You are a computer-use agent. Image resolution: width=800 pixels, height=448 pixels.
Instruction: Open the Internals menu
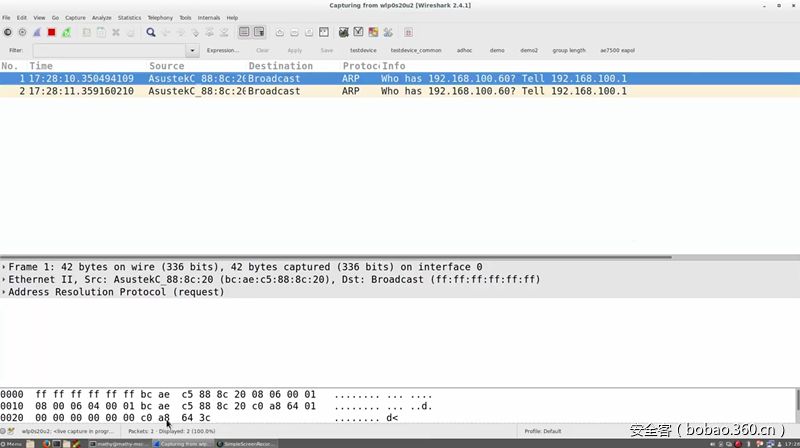209,17
